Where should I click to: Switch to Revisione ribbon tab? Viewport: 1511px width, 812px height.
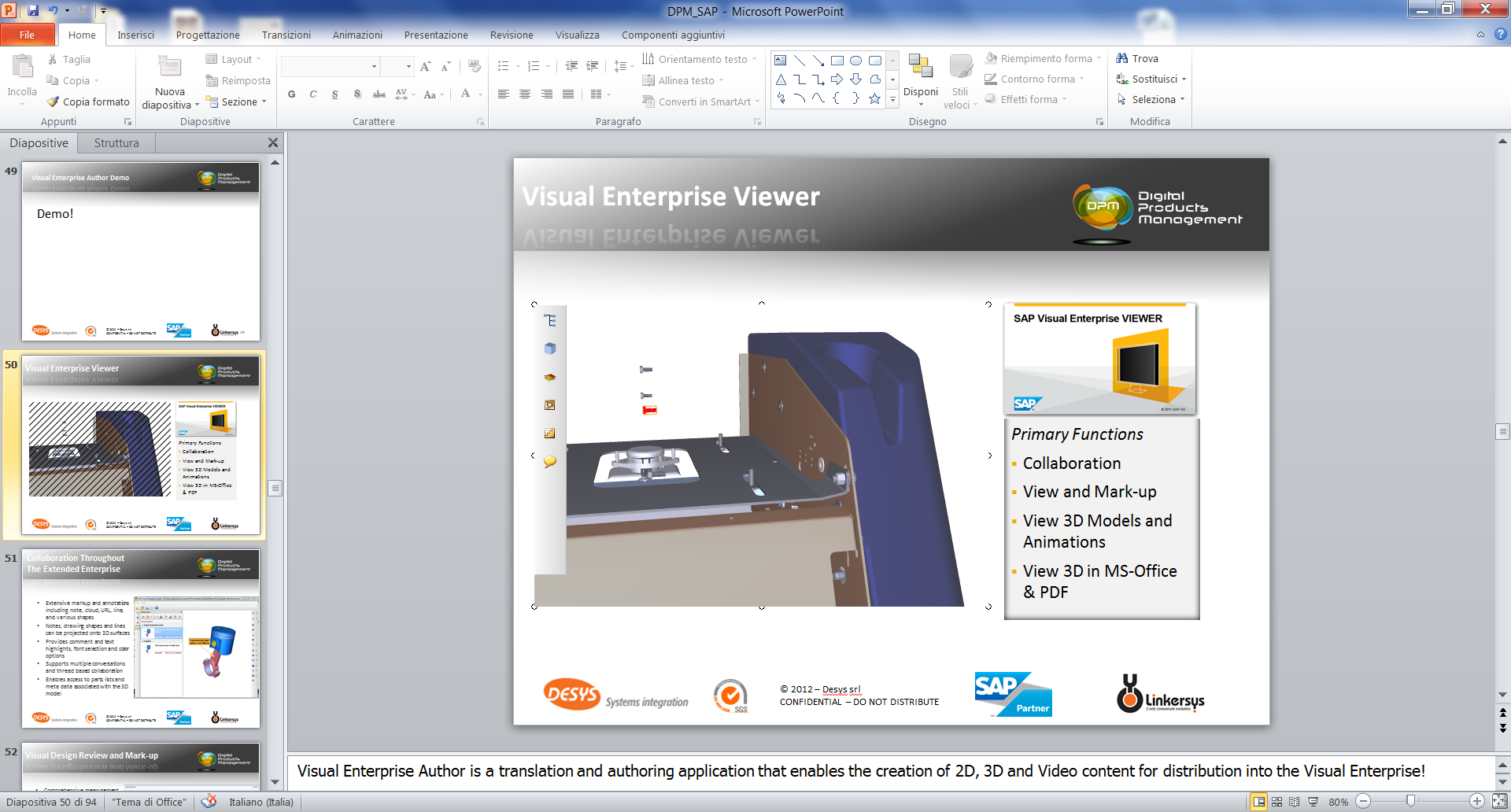point(512,35)
